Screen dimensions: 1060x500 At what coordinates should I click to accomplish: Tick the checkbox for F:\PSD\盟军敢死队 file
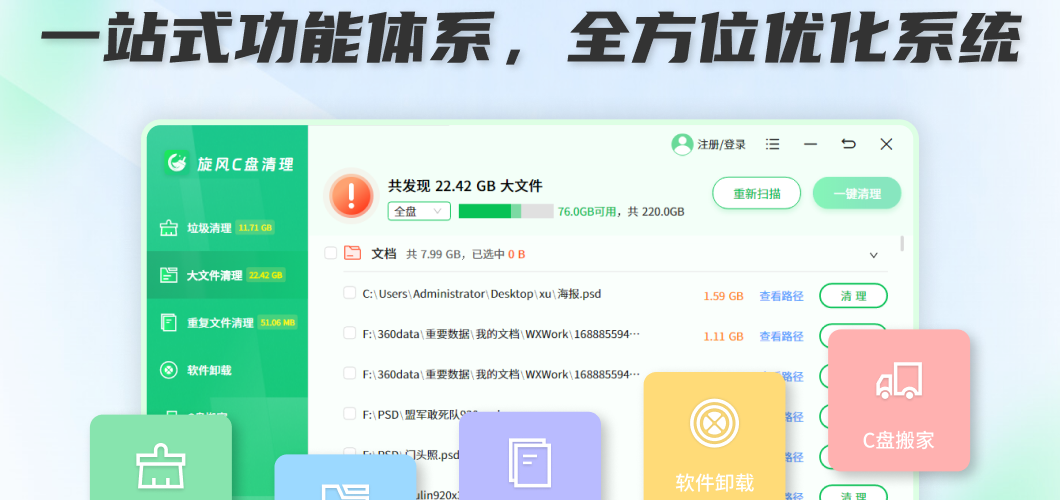pos(350,414)
